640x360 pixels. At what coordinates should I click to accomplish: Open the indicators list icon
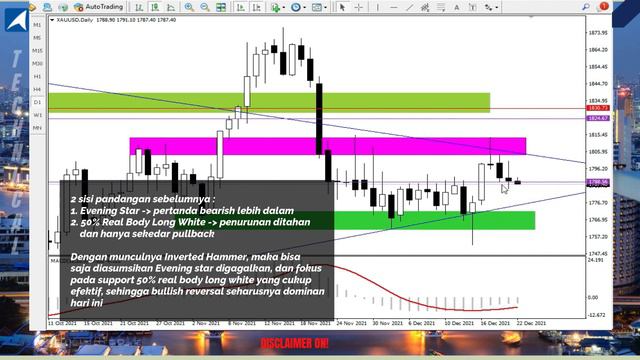point(276,7)
